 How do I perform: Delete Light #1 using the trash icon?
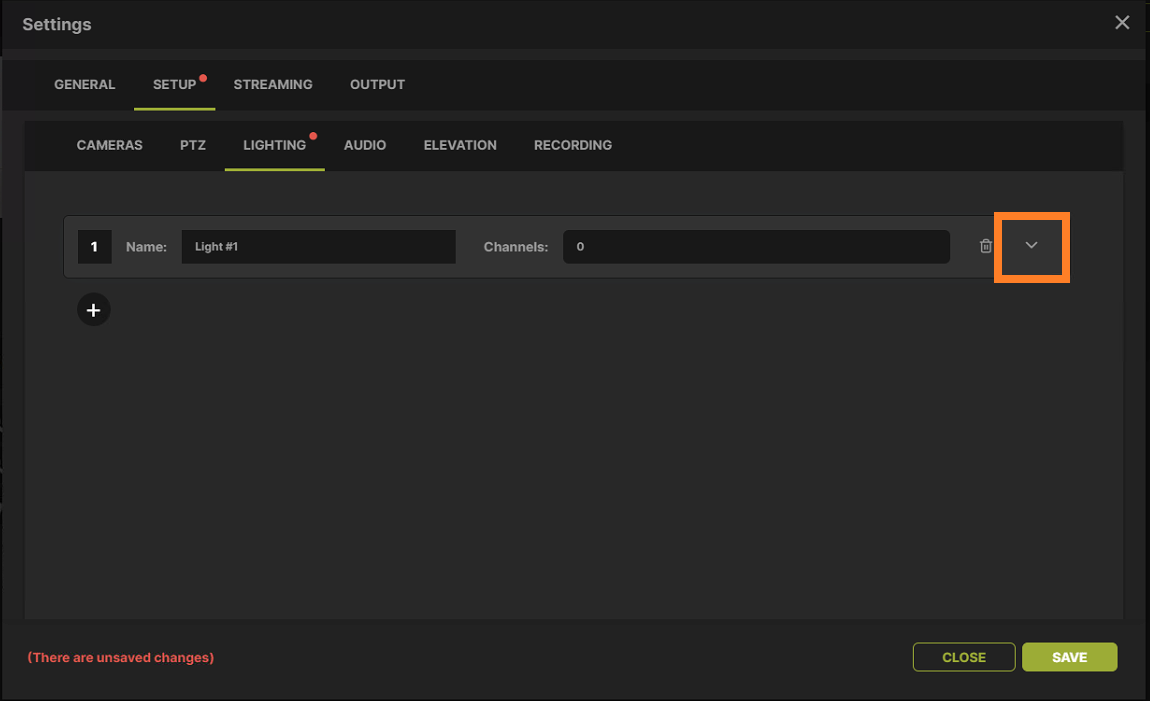[x=985, y=246]
